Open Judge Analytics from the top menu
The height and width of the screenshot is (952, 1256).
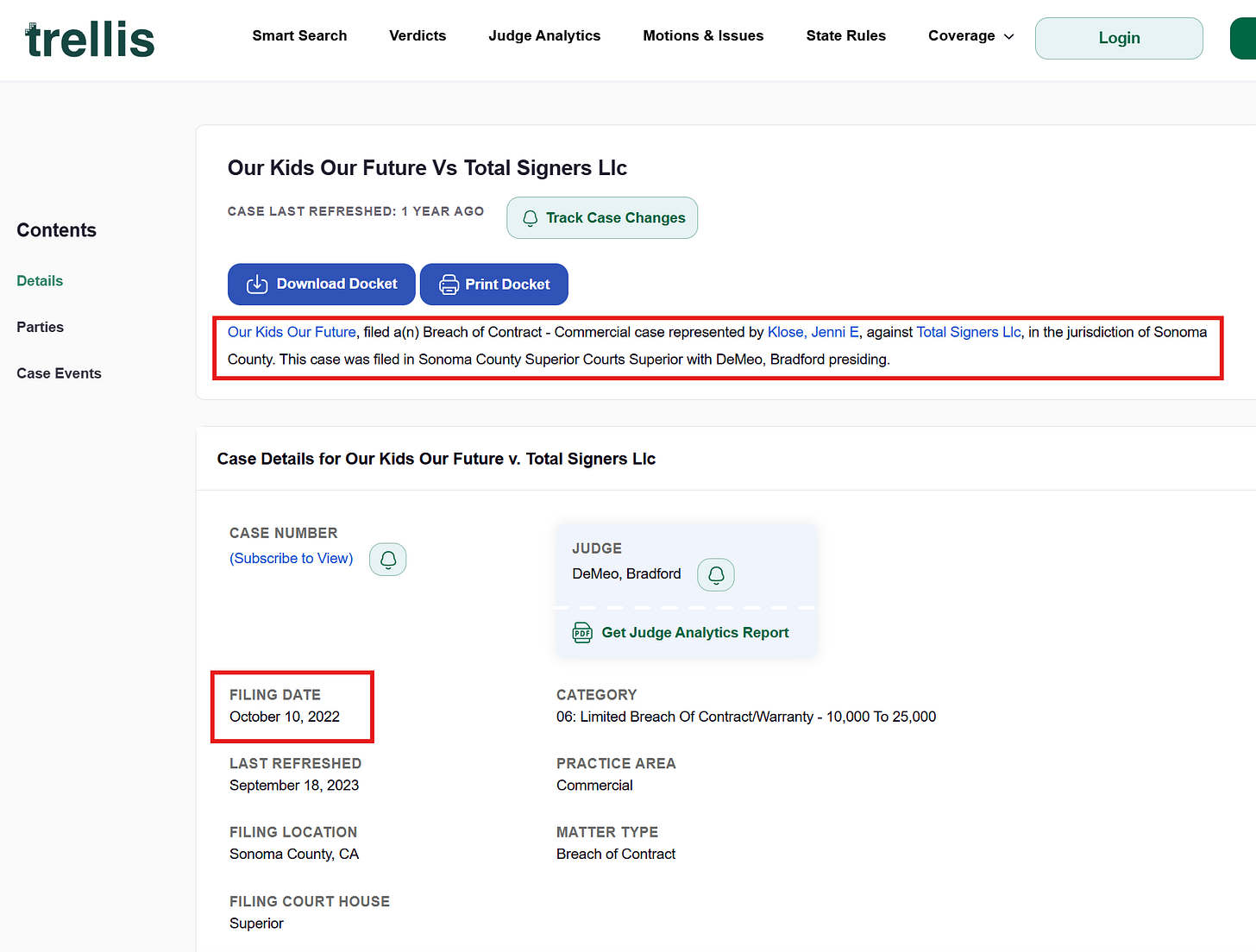tap(544, 36)
